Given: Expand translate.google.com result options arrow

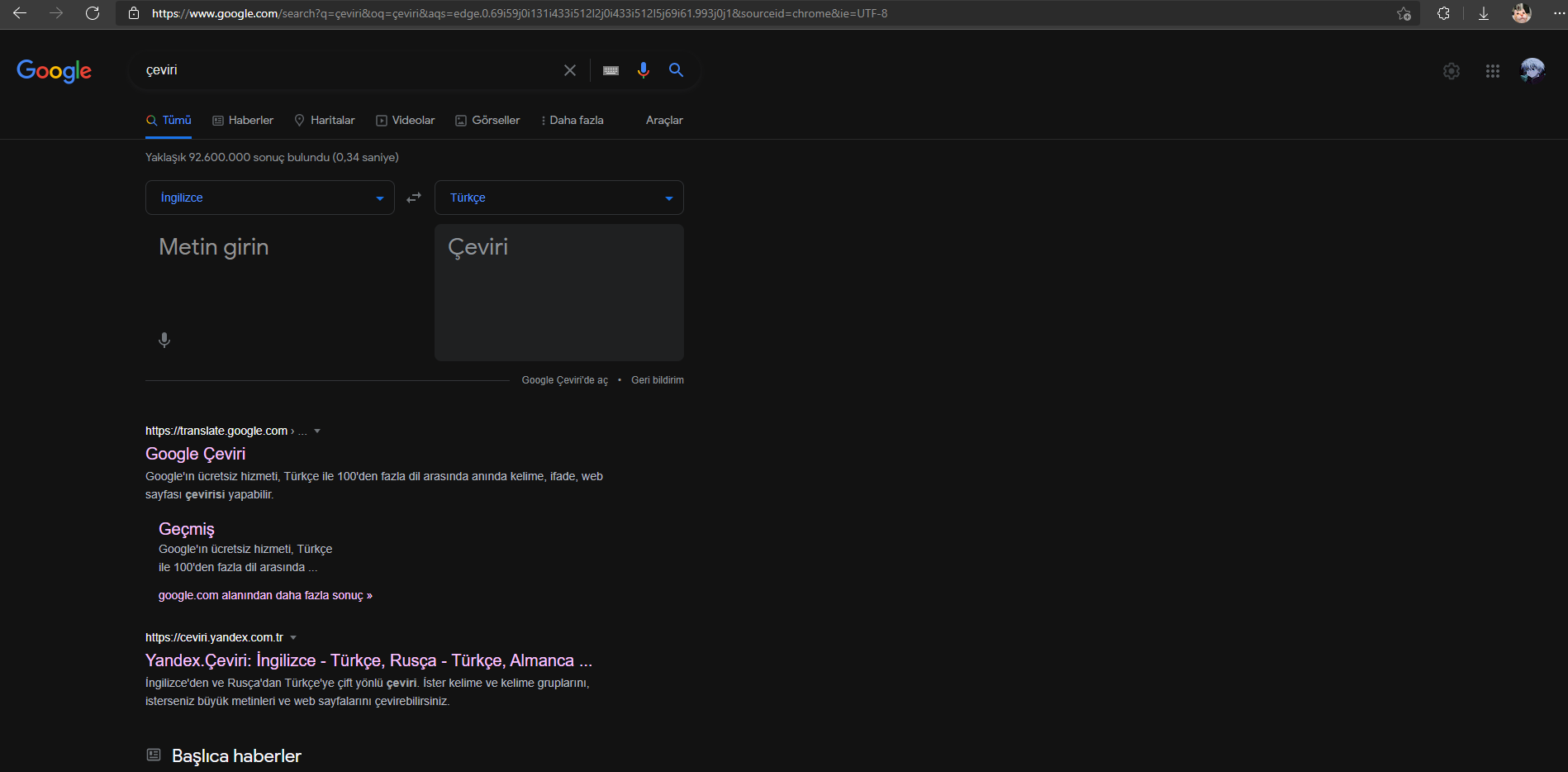Looking at the screenshot, I should click(x=317, y=431).
